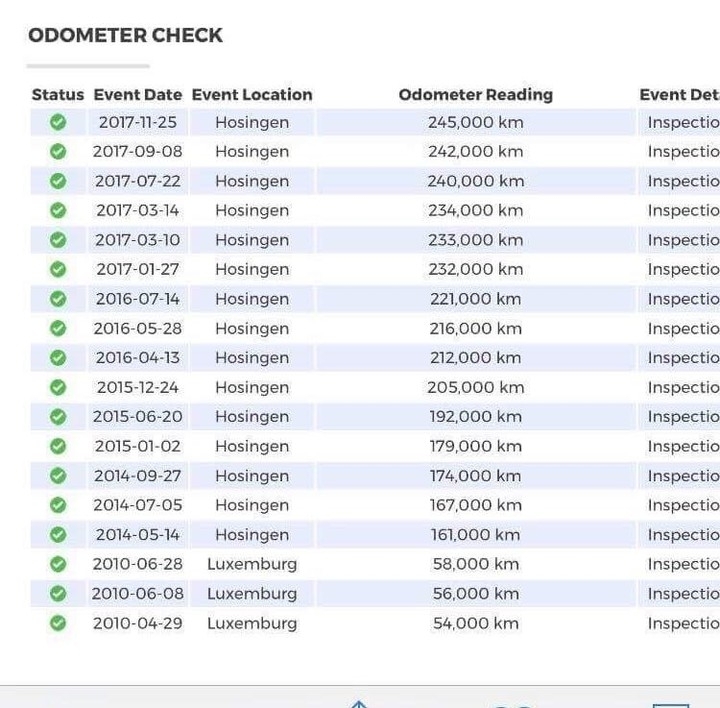Click the green check status for 2017-09-08
Viewport: 720px width, 708px height.
pyautogui.click(x=58, y=152)
